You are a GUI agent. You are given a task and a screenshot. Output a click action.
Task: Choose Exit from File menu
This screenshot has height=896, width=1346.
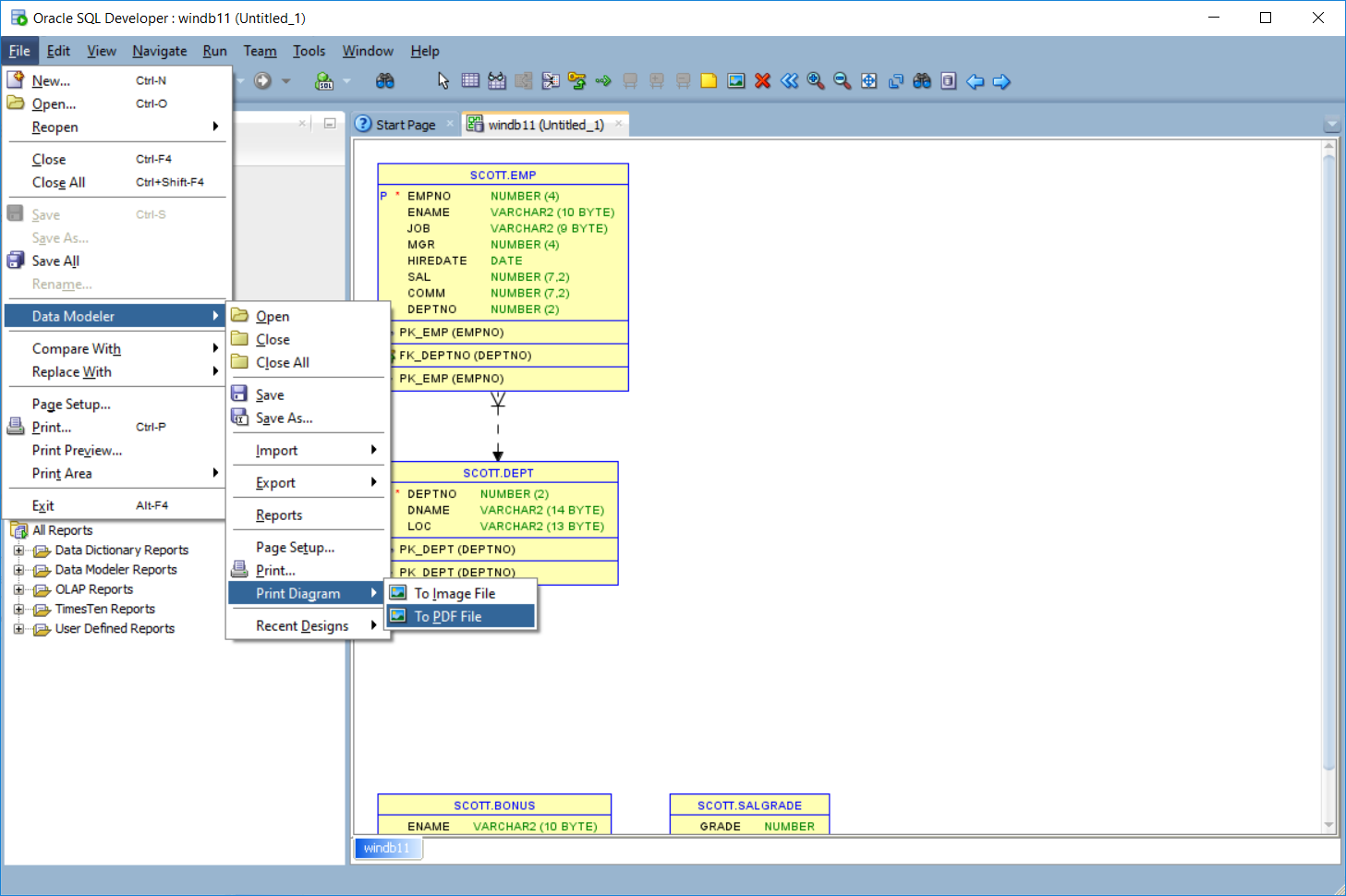point(115,505)
